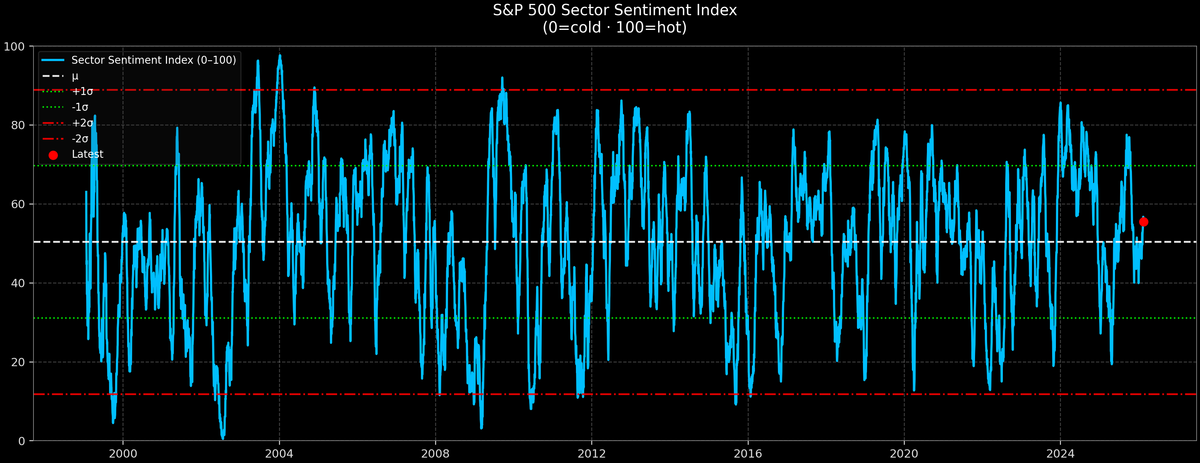This screenshot has height=463, width=1200.
Task: Click the subtitle '(0=cold · 100=hot)'
Action: pyautogui.click(x=613, y=28)
